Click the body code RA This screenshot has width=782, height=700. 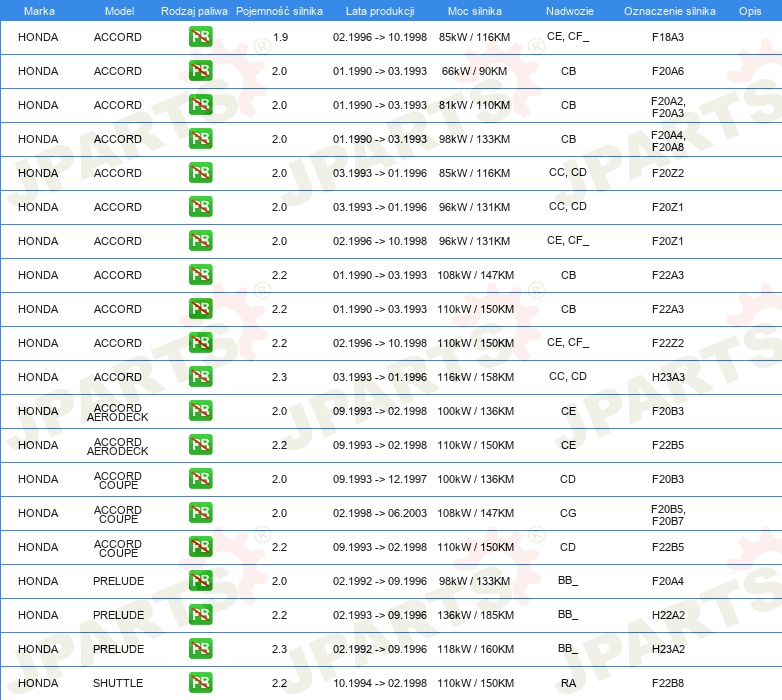point(569,683)
